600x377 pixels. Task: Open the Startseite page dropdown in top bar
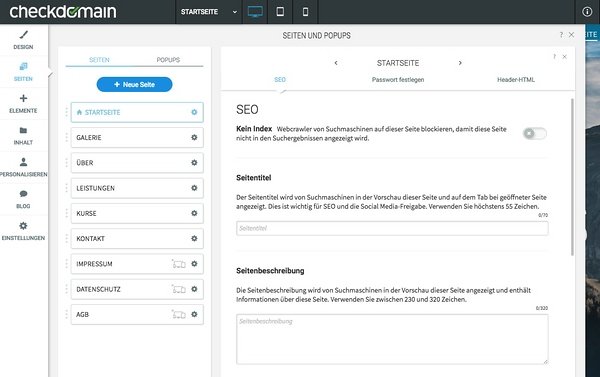click(209, 12)
